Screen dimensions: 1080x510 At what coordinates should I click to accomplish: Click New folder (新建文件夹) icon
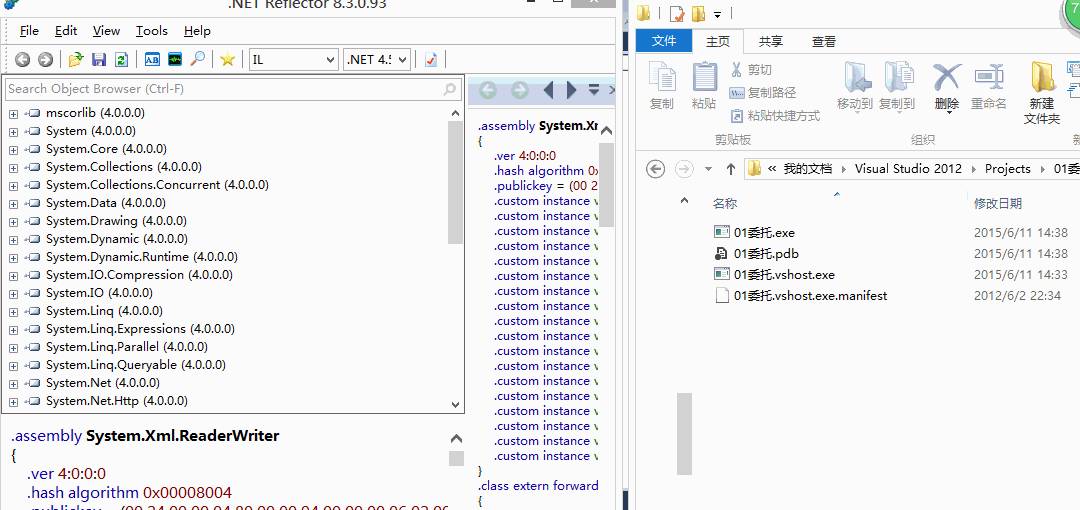pyautogui.click(x=1042, y=77)
